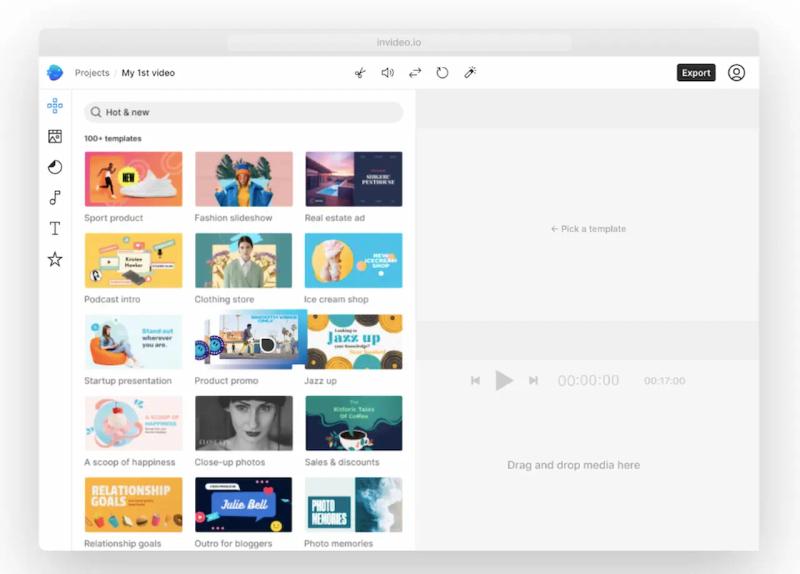800x574 pixels.
Task: Click the Sales & discounts caption text
Action: pyautogui.click(x=342, y=462)
